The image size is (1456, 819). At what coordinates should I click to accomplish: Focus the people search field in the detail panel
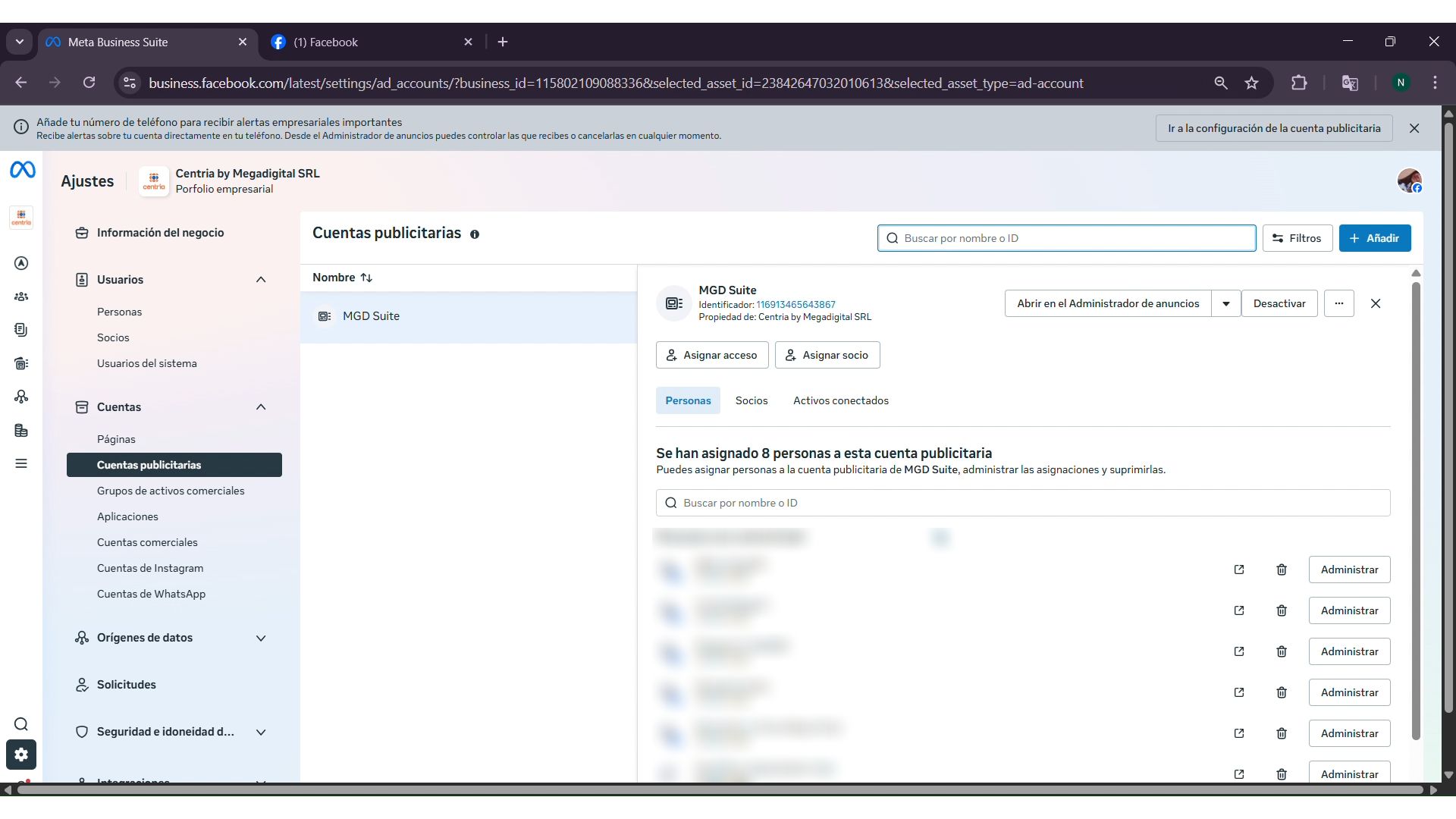click(1023, 503)
